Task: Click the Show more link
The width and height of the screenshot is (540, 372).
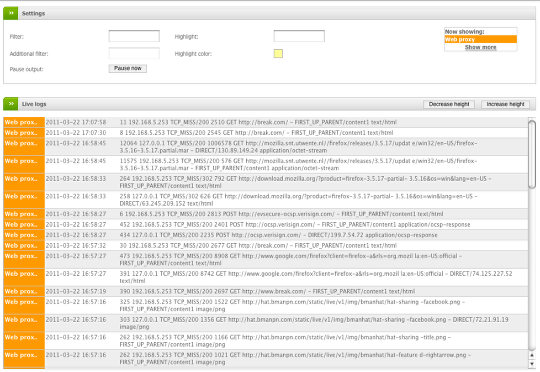Action: coord(481,47)
